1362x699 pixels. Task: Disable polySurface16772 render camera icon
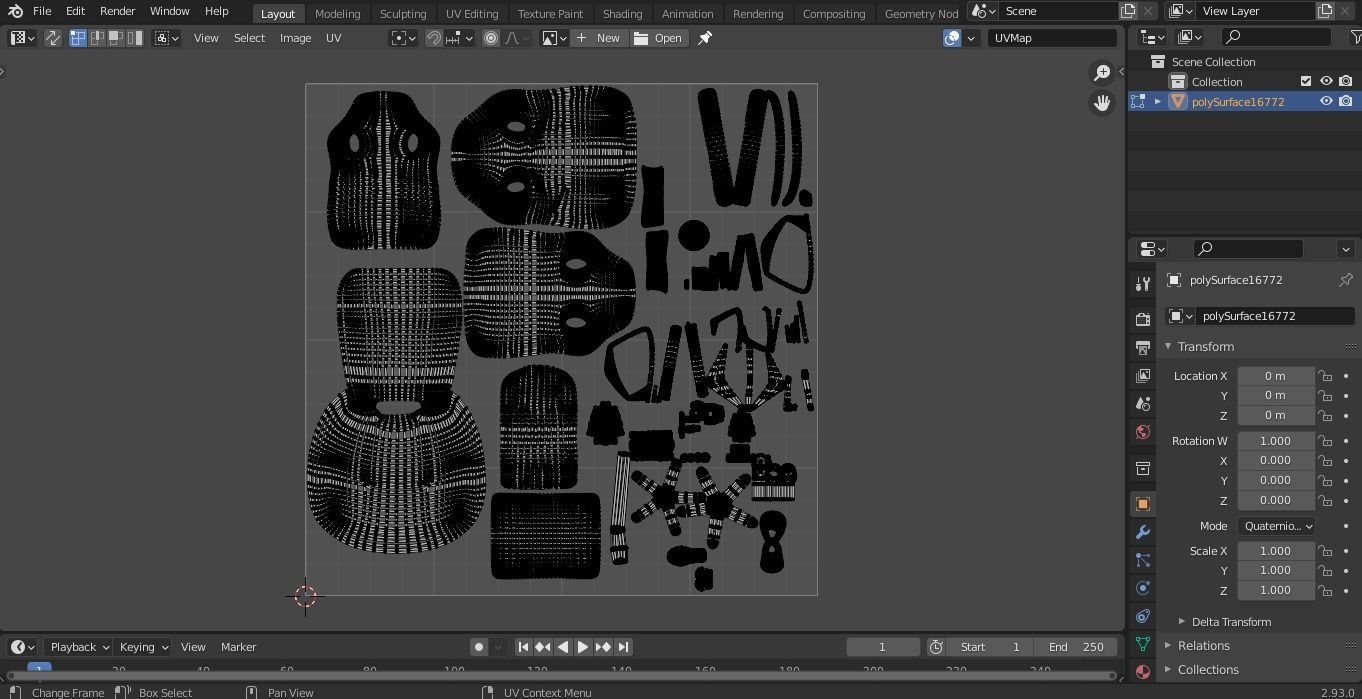click(1346, 101)
